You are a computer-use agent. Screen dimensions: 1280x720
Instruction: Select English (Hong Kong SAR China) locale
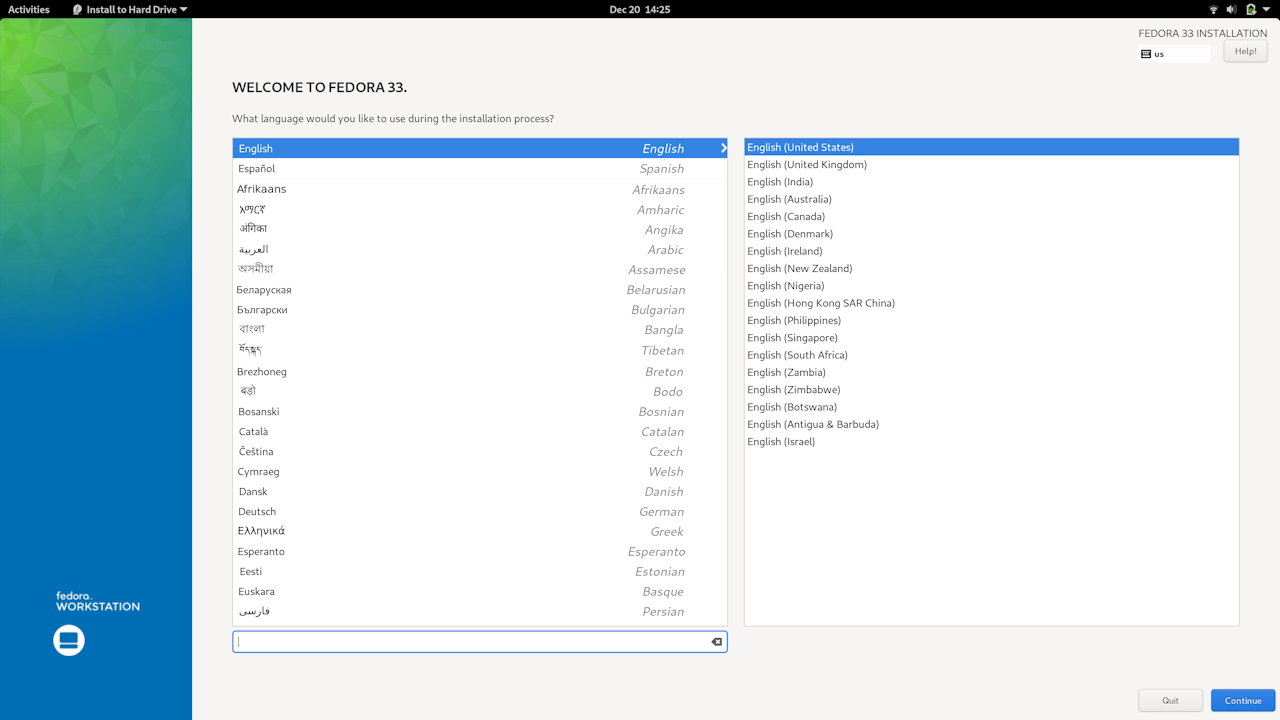tap(991, 303)
